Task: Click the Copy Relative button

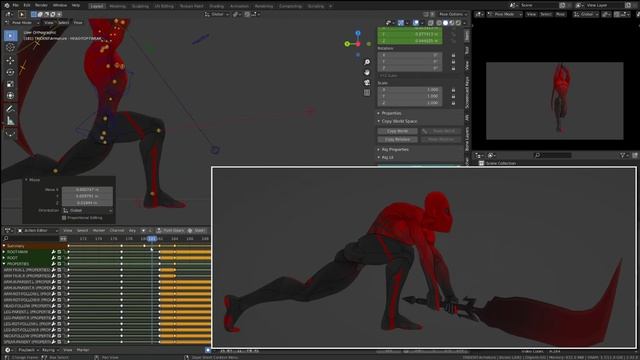Action: (397, 140)
